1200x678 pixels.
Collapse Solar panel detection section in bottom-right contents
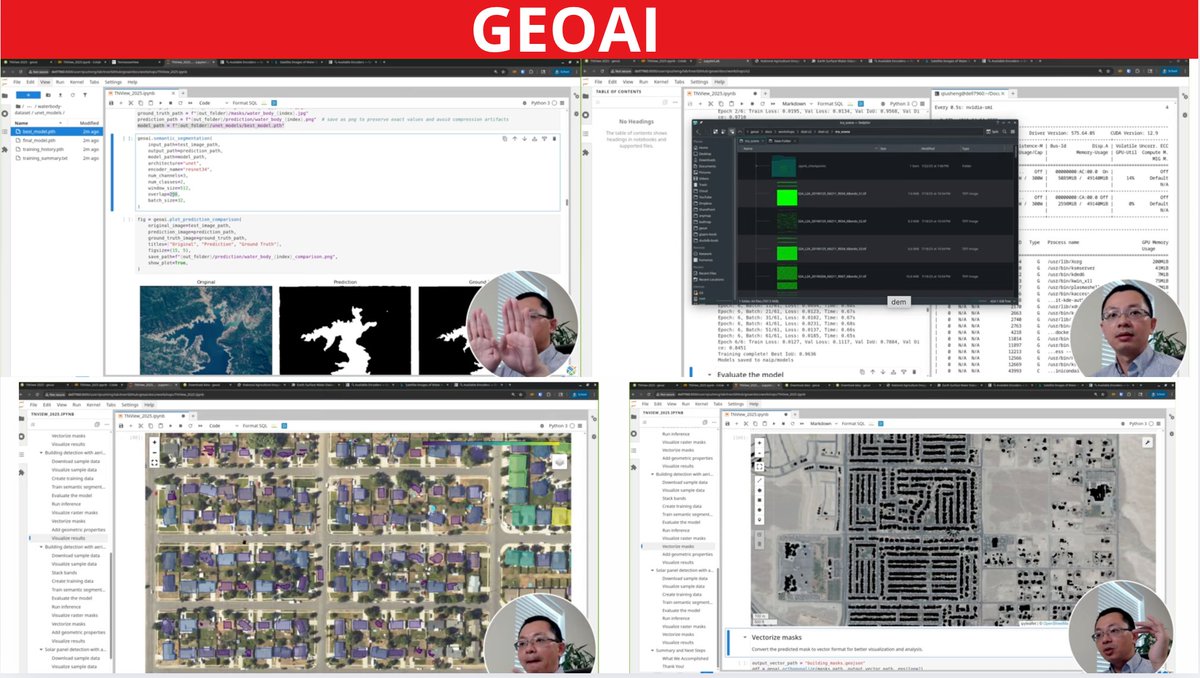pos(652,570)
